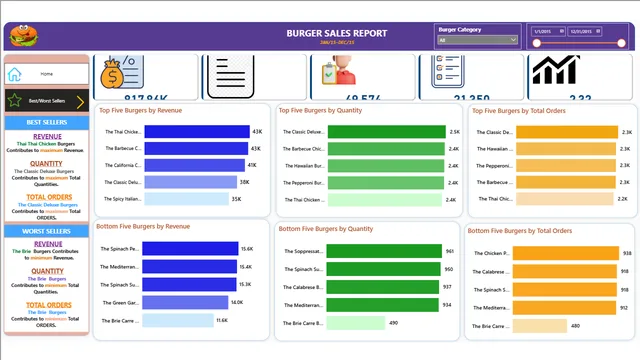Screen dimensions: 640x360
Task: Select The Thai Chicken bar in top quantity chart
Action: (384, 200)
